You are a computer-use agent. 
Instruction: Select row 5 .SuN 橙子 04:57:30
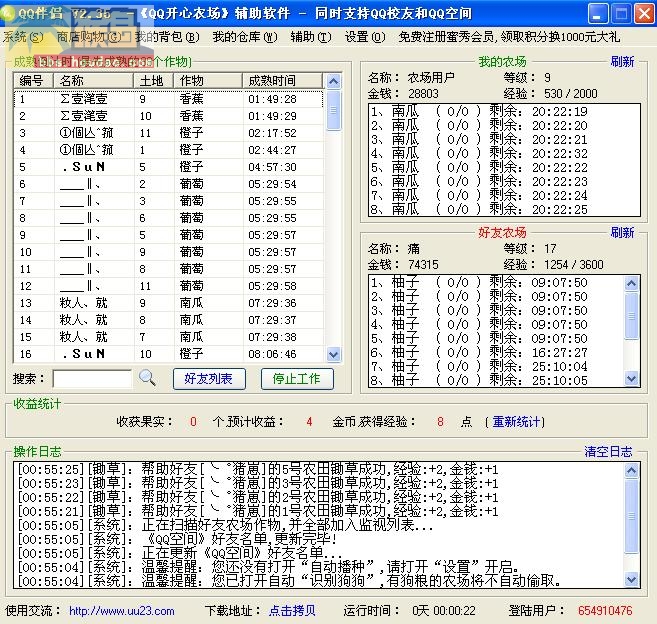(168, 167)
